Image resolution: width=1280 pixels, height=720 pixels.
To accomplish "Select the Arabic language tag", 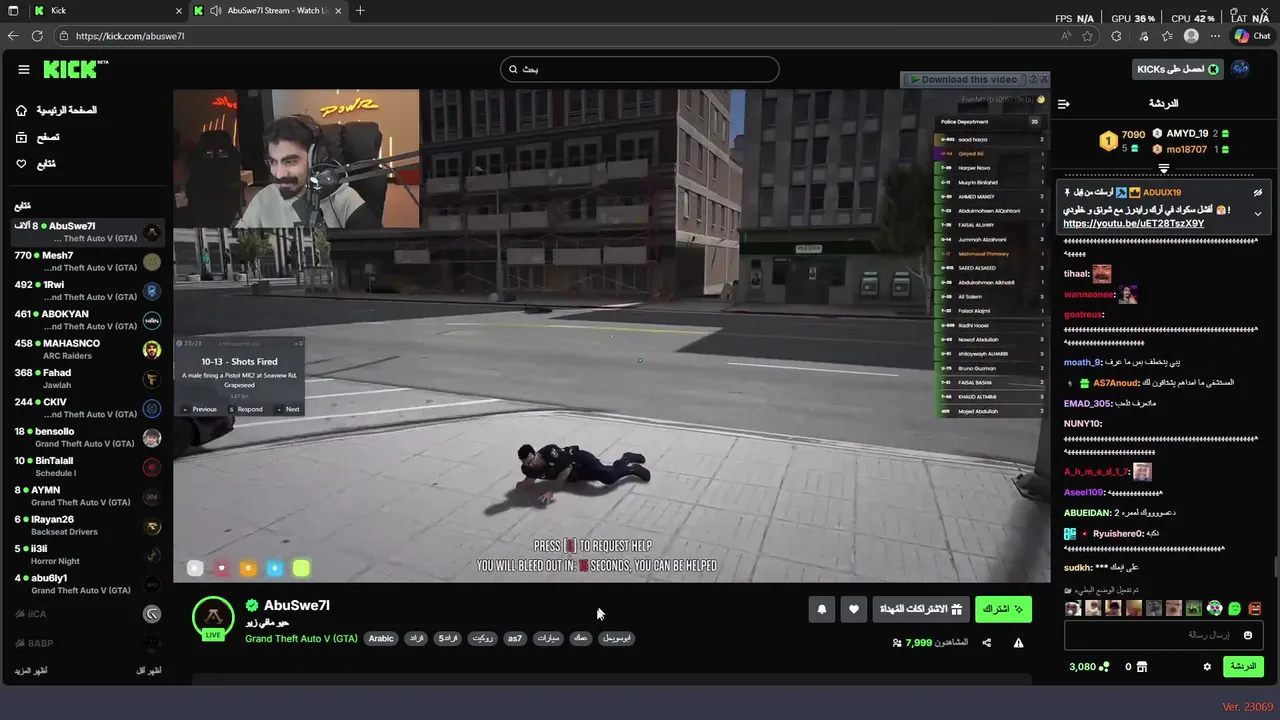I will pyautogui.click(x=381, y=638).
